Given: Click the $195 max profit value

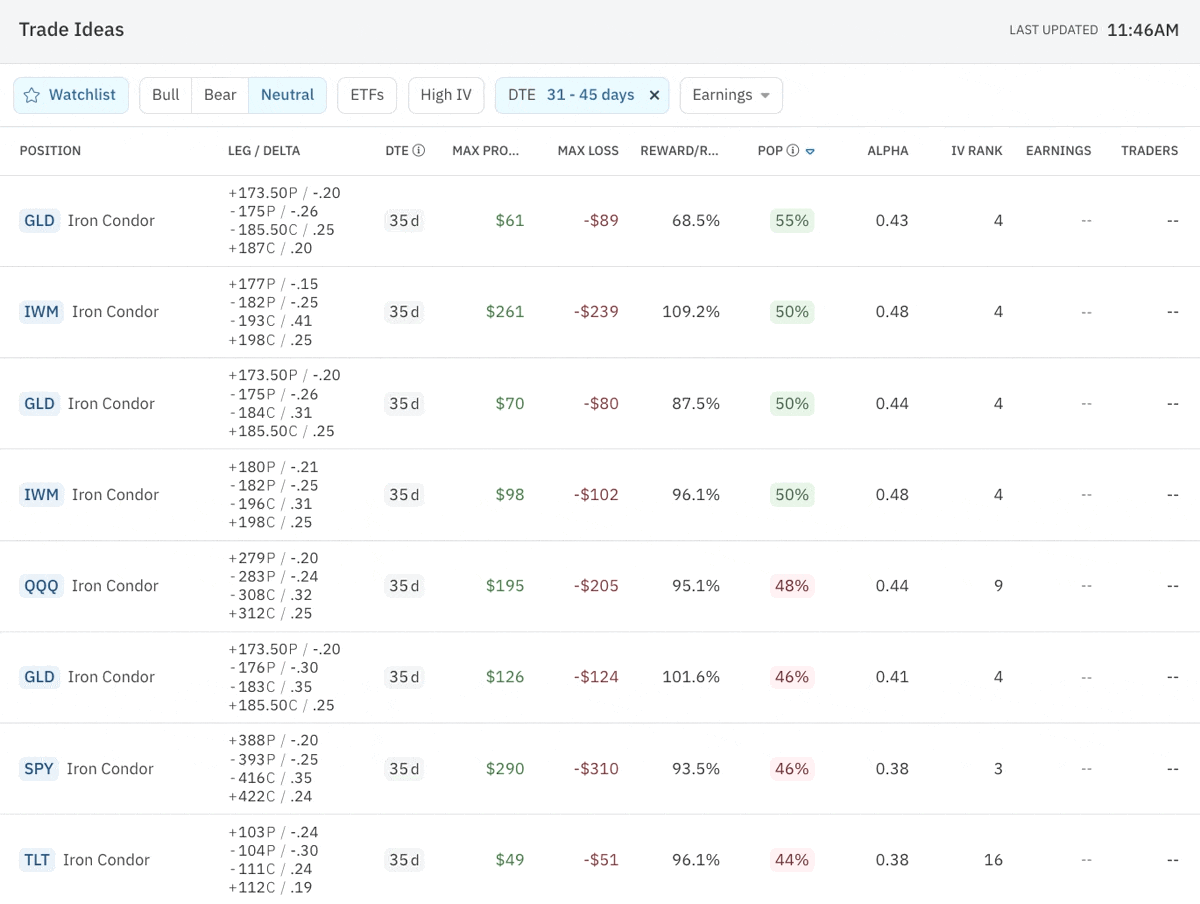Looking at the screenshot, I should 505,586.
